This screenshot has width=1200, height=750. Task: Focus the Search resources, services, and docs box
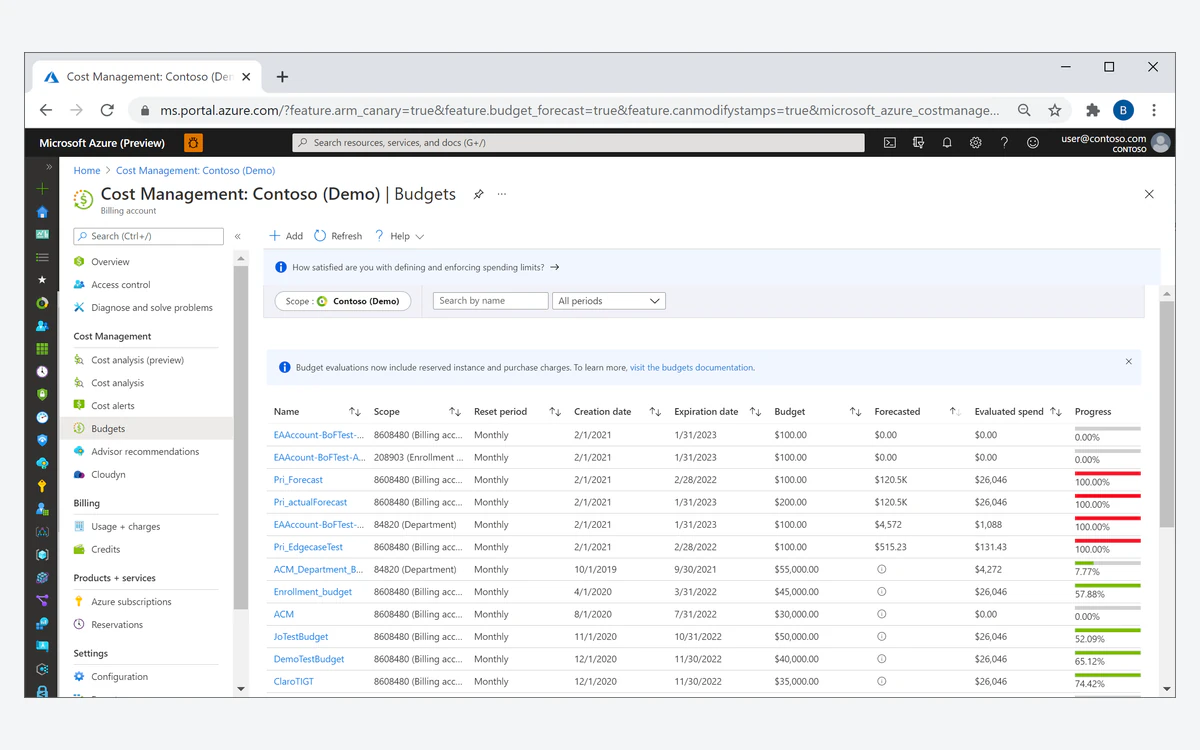[x=579, y=143]
